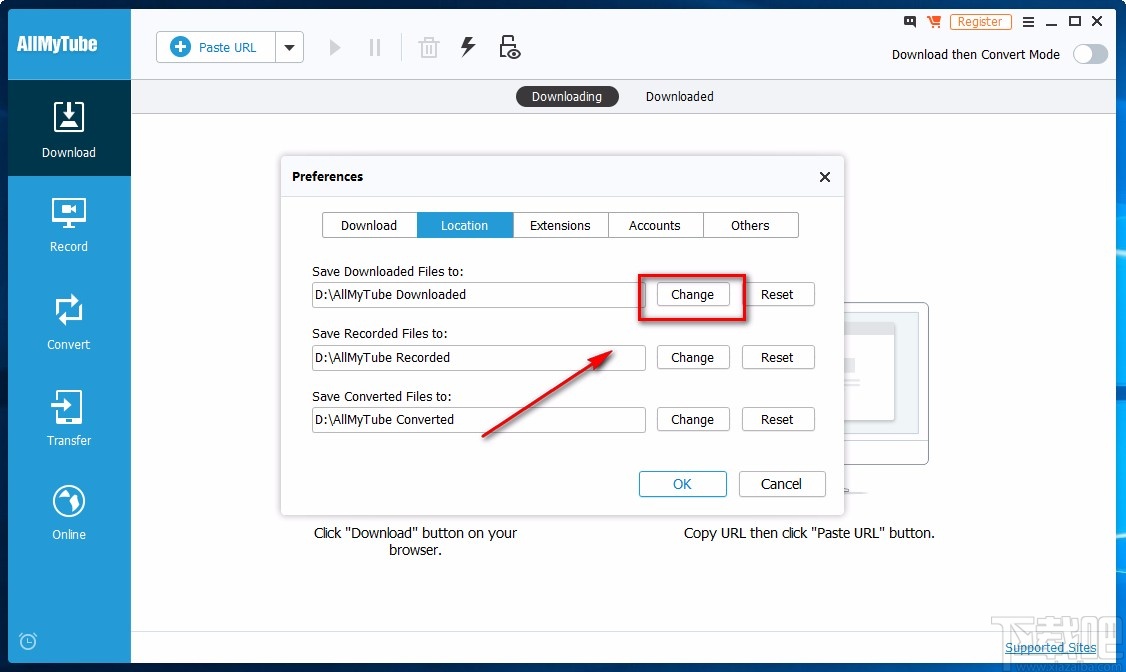Switch to the Convert section

69,322
